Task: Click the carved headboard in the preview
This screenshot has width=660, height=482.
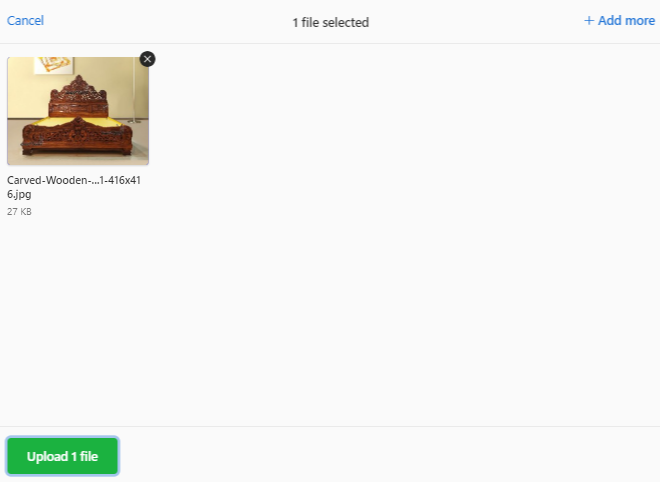Action: coord(78,96)
